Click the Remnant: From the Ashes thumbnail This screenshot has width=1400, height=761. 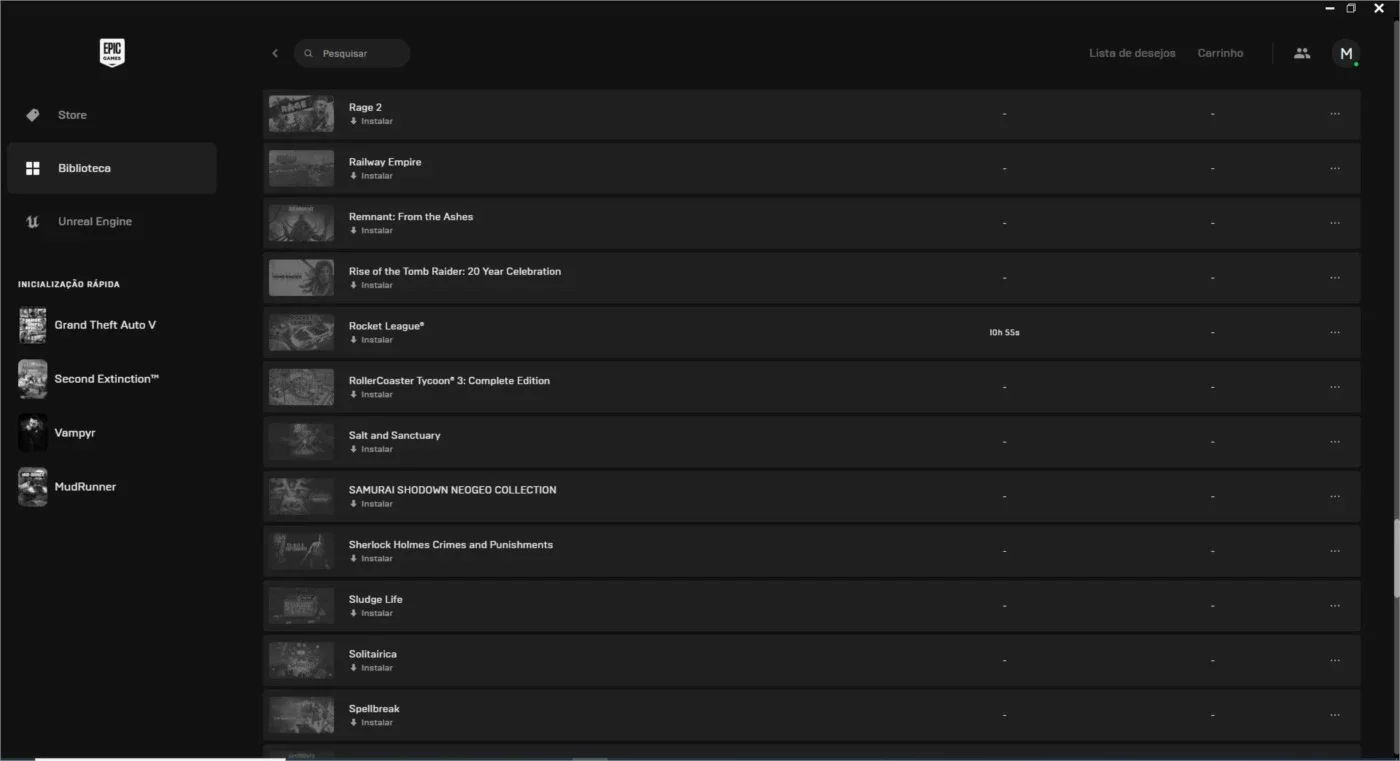coord(301,223)
